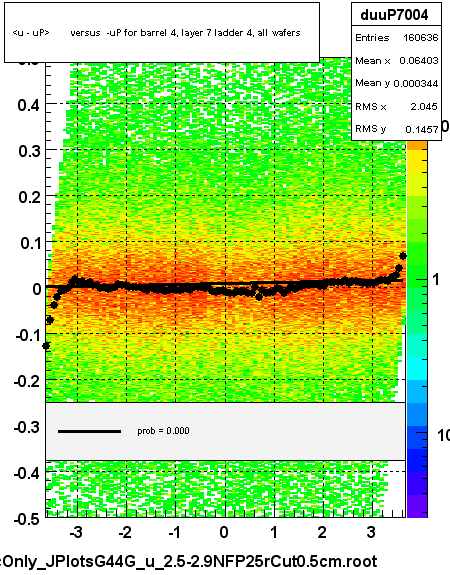Select the RMS x 2.045 entry
This screenshot has height=575, width=450.
[x=396, y=106]
